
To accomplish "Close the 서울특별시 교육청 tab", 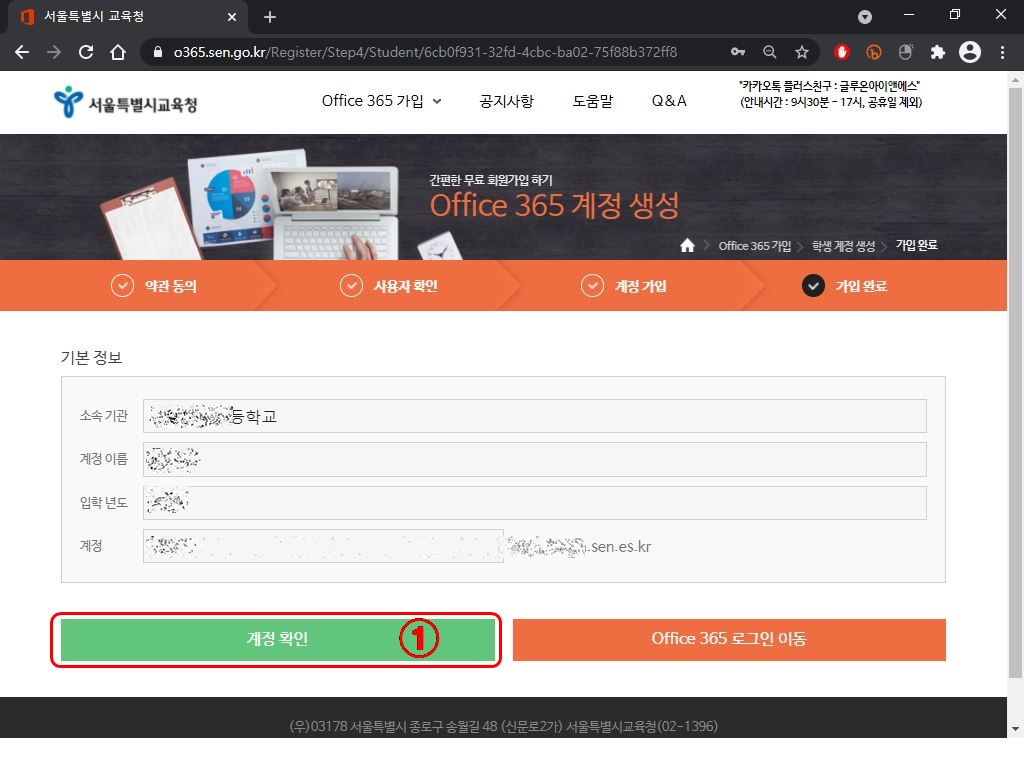I will coord(232,17).
